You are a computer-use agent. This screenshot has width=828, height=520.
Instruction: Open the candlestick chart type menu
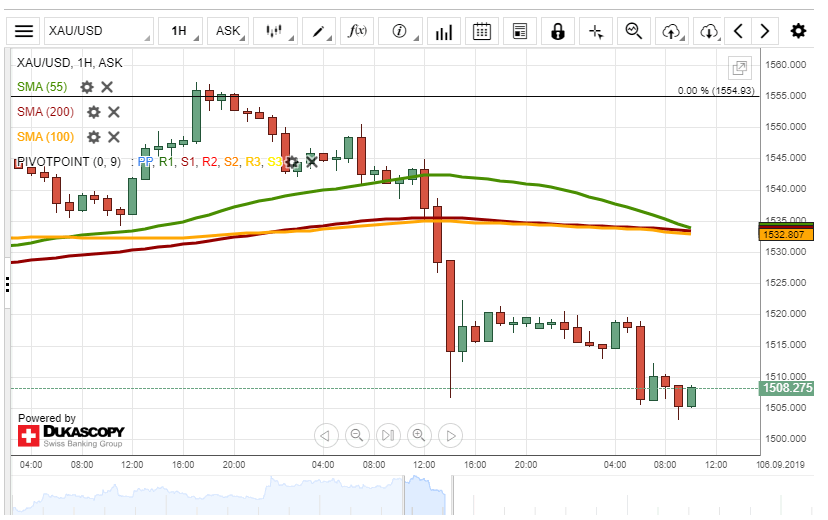pos(275,31)
